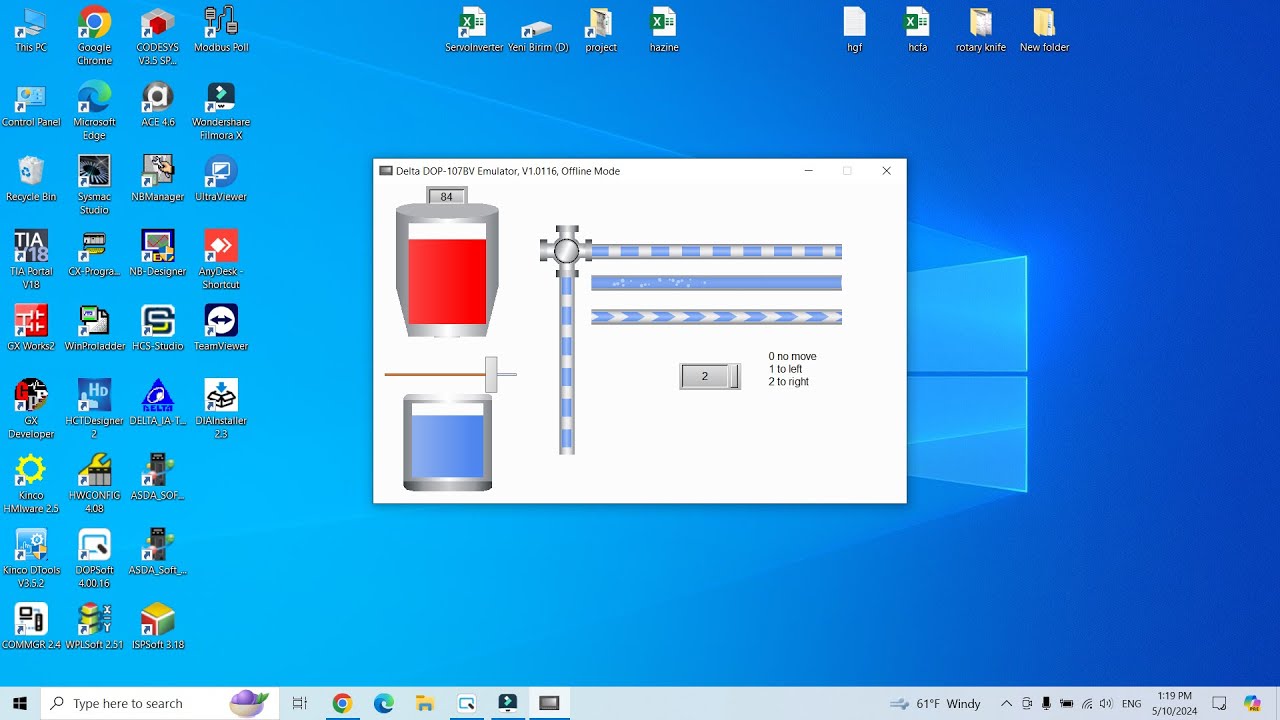Screen dimensions: 1280x720
Task: Open the Recycle Bin
Action: (31, 179)
